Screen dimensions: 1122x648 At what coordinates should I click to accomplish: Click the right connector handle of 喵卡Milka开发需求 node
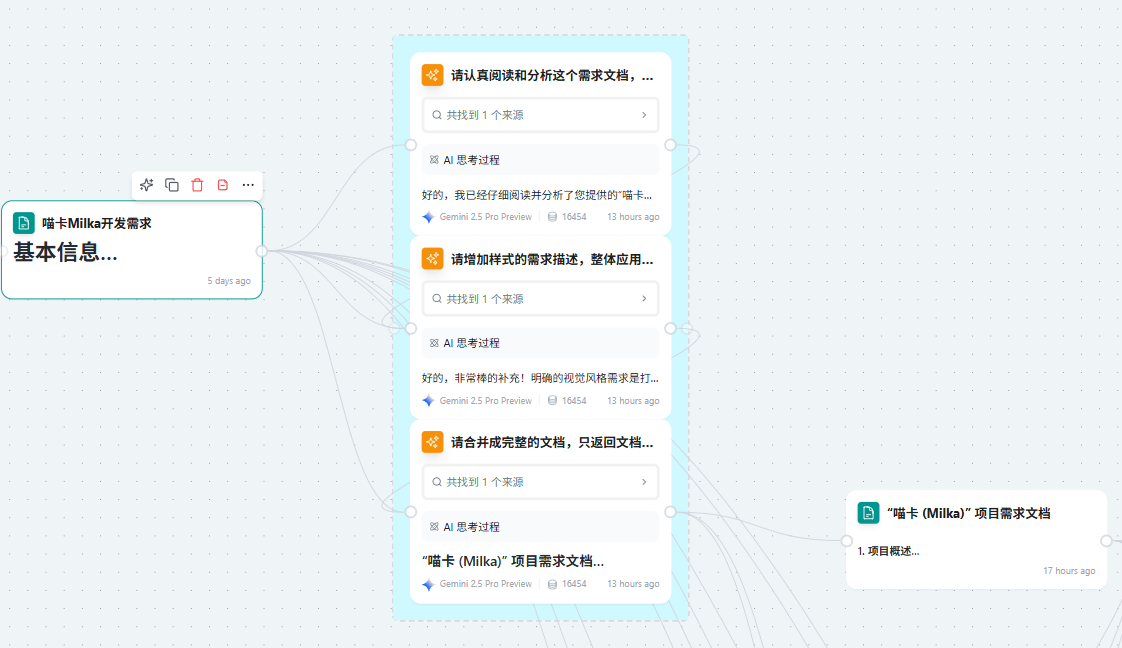click(x=262, y=251)
